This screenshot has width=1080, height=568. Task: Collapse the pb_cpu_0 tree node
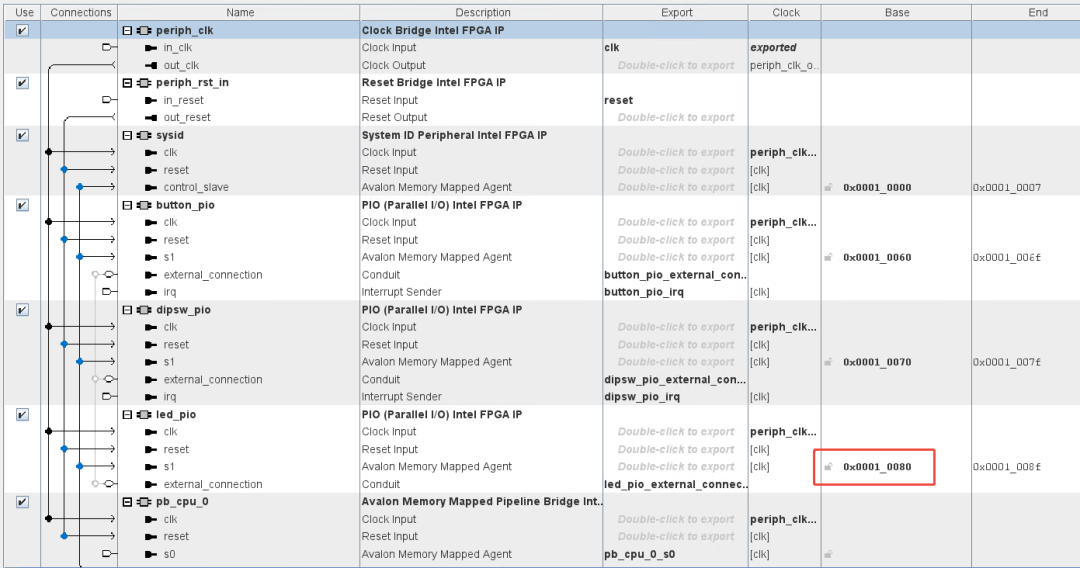point(127,502)
